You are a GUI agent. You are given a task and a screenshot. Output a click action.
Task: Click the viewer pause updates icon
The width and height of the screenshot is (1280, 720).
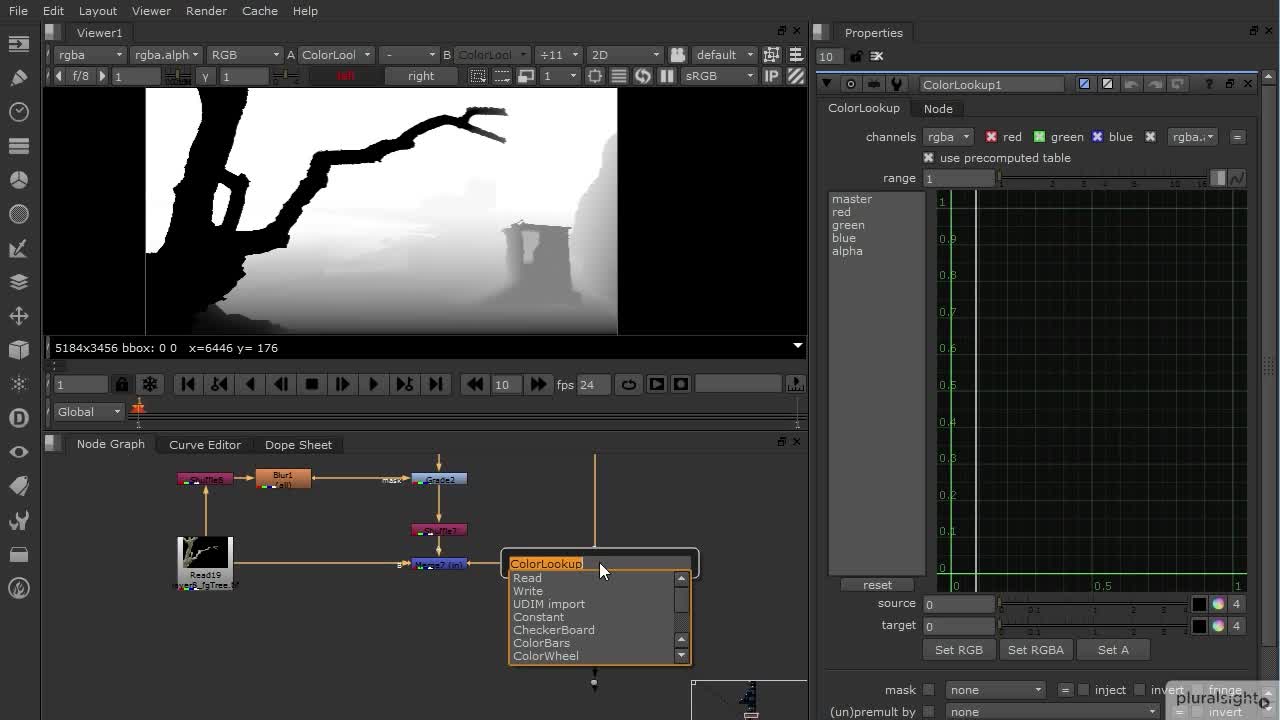(666, 76)
